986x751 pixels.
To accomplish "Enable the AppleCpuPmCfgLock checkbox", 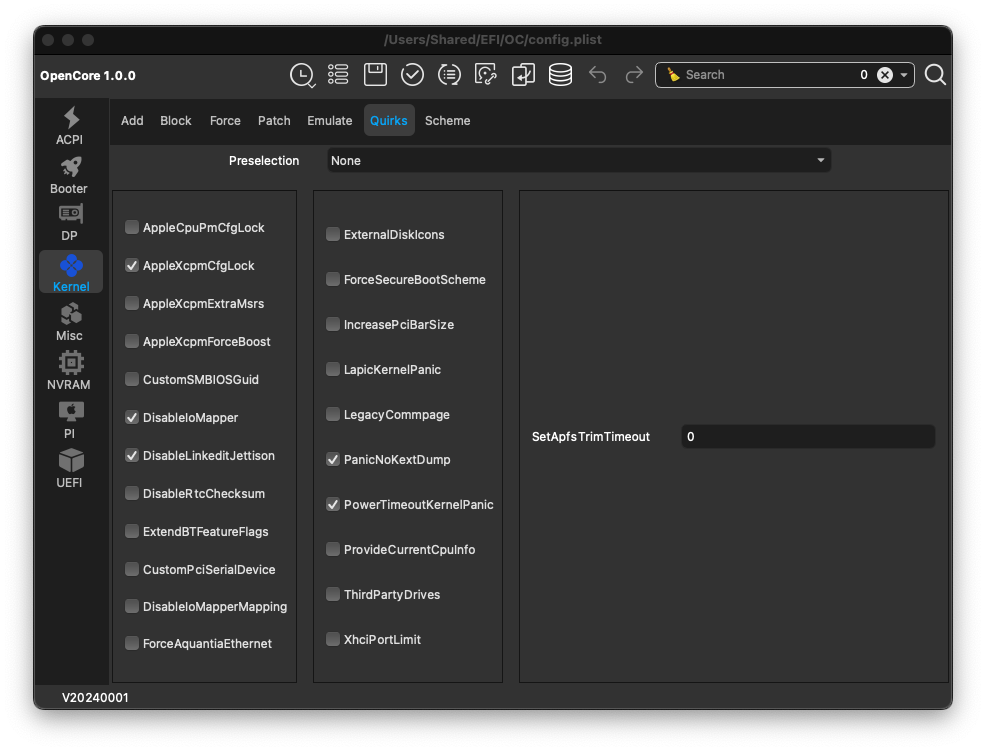I will pyautogui.click(x=131, y=227).
